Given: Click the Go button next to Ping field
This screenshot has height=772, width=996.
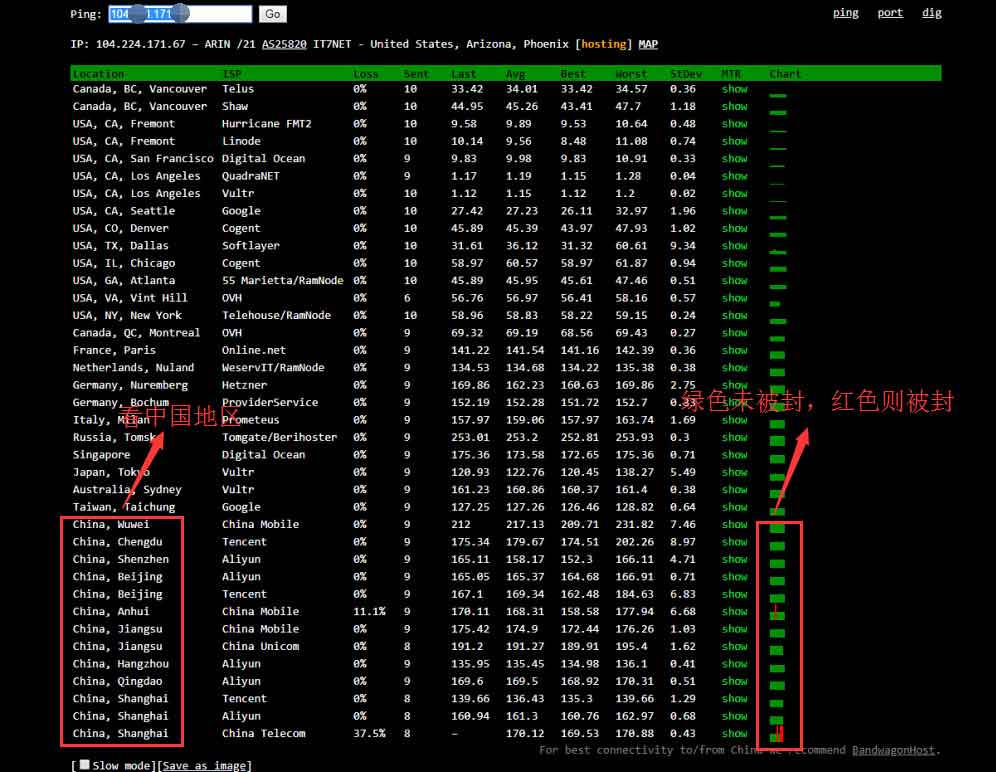Looking at the screenshot, I should pyautogui.click(x=273, y=14).
